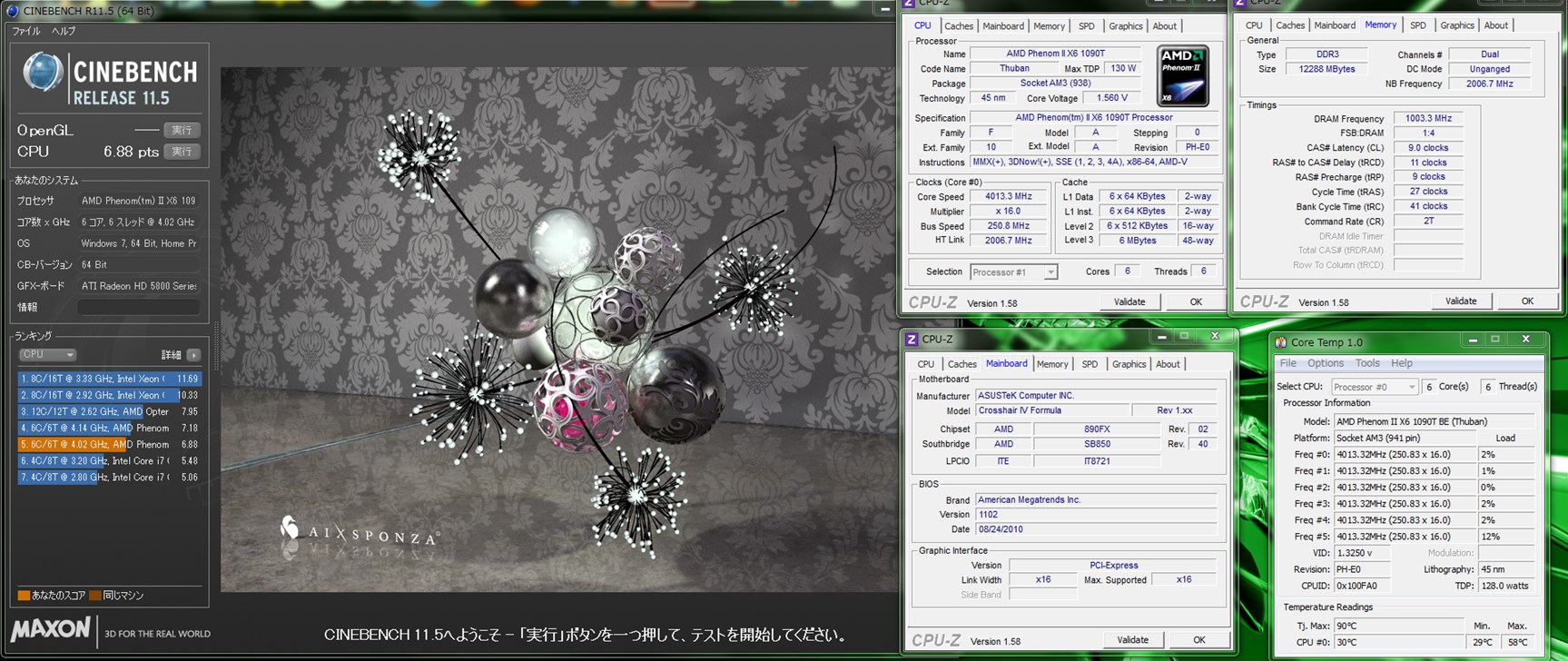Select About tab in CPU-Z memory timings window
Image resolution: width=1568 pixels, height=661 pixels.
click(1496, 25)
